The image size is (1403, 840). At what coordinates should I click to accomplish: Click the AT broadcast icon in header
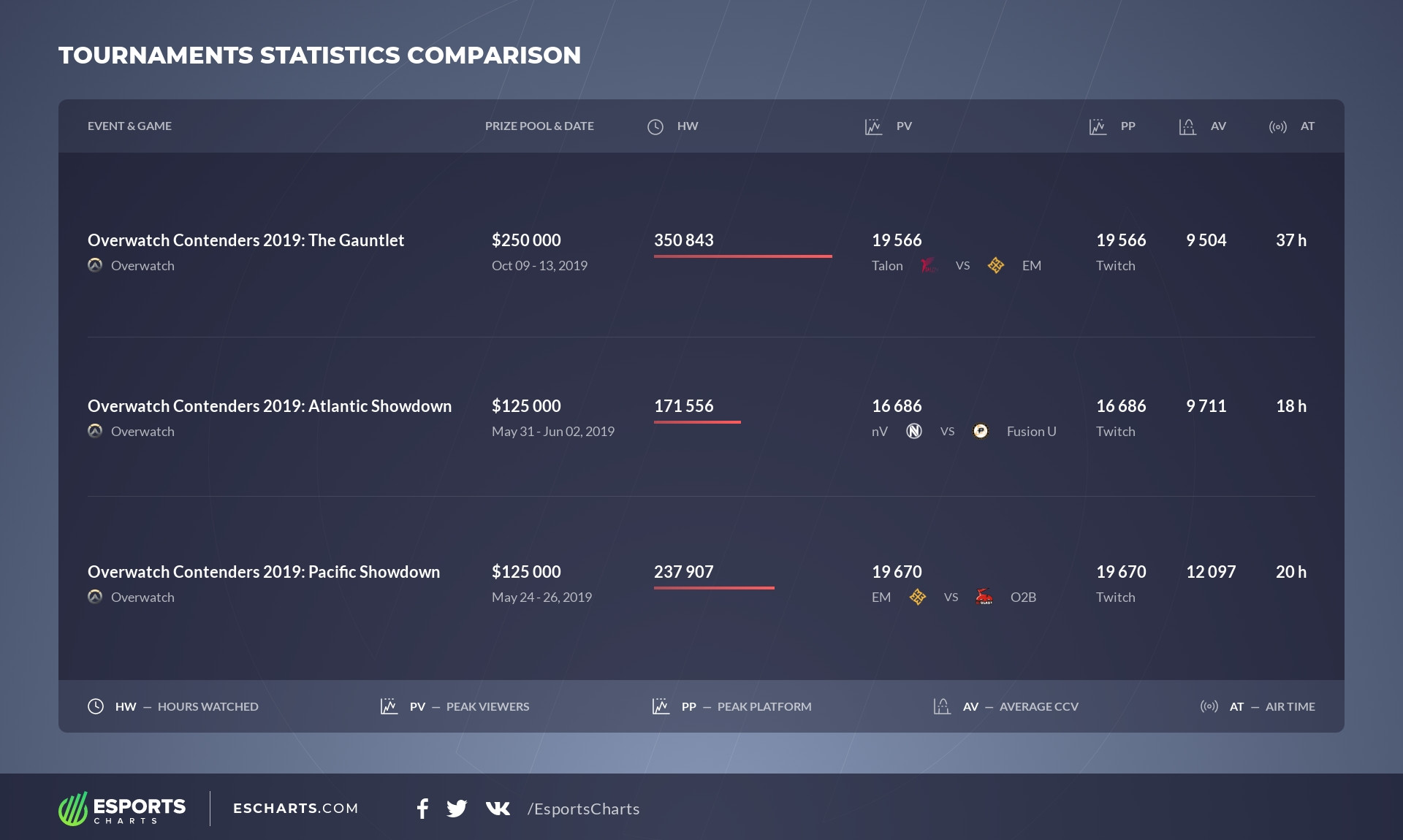(x=1277, y=126)
